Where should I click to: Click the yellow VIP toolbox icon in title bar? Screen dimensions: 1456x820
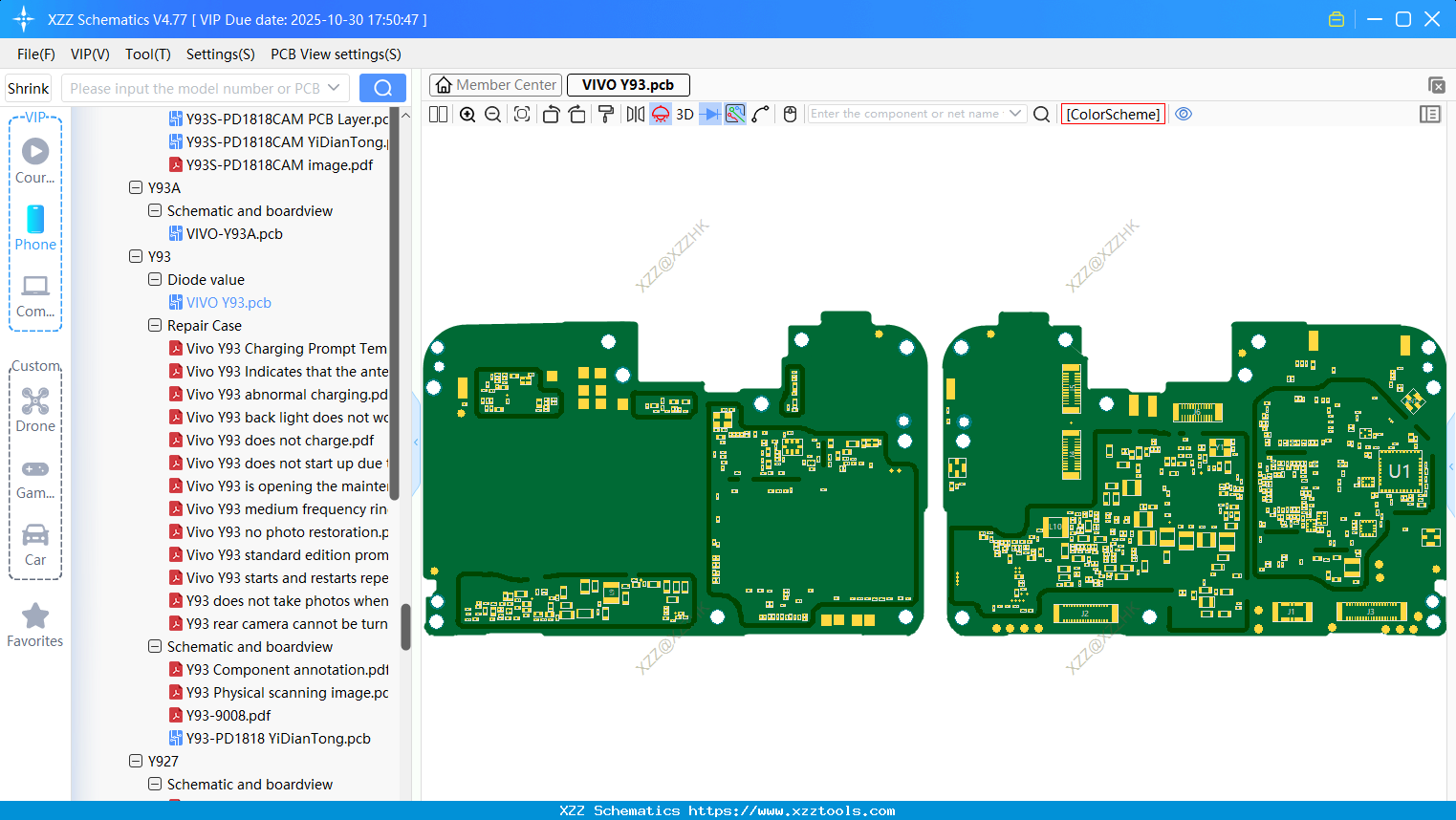[1336, 19]
